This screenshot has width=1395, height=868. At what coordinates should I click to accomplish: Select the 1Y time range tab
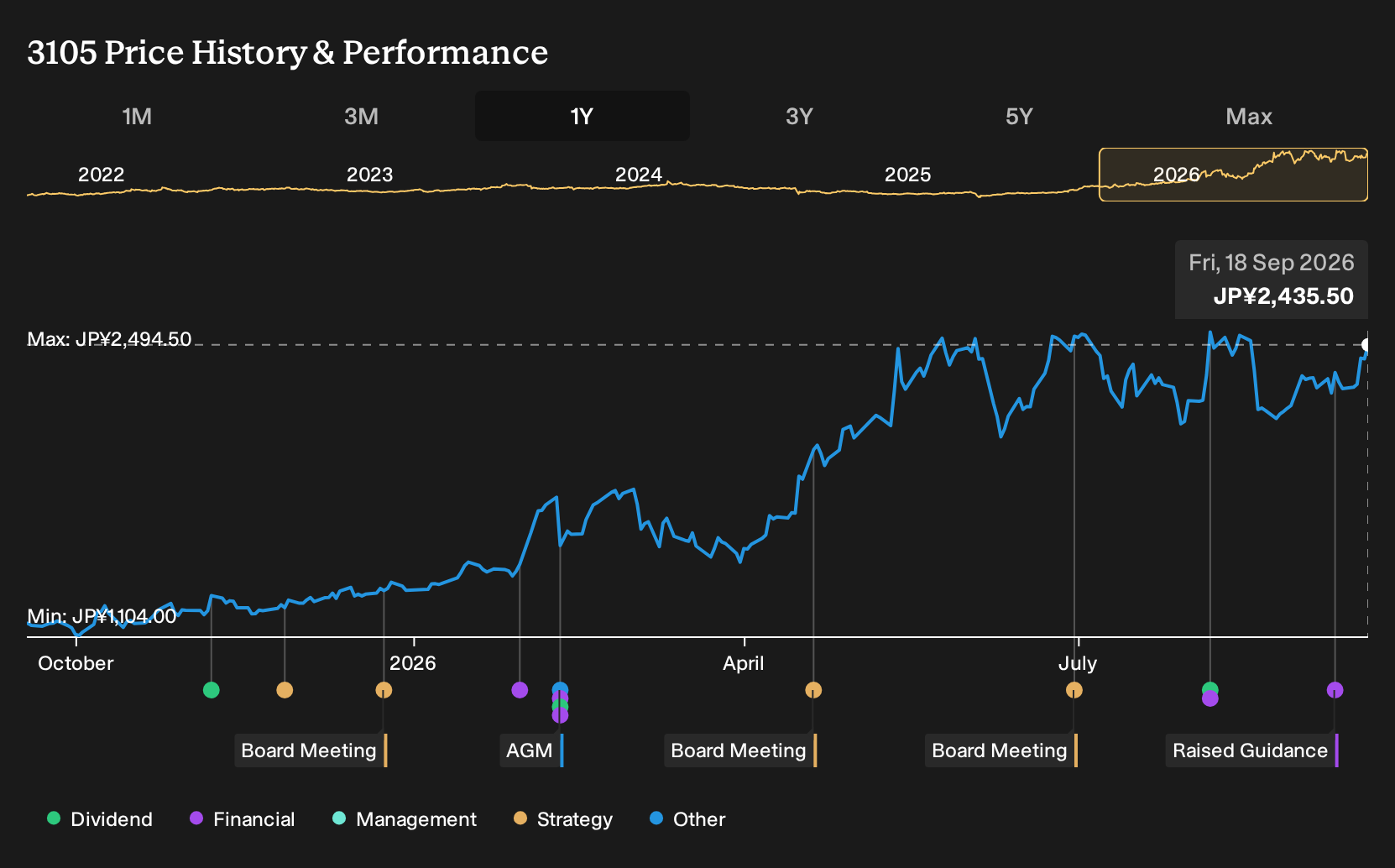pos(582,116)
